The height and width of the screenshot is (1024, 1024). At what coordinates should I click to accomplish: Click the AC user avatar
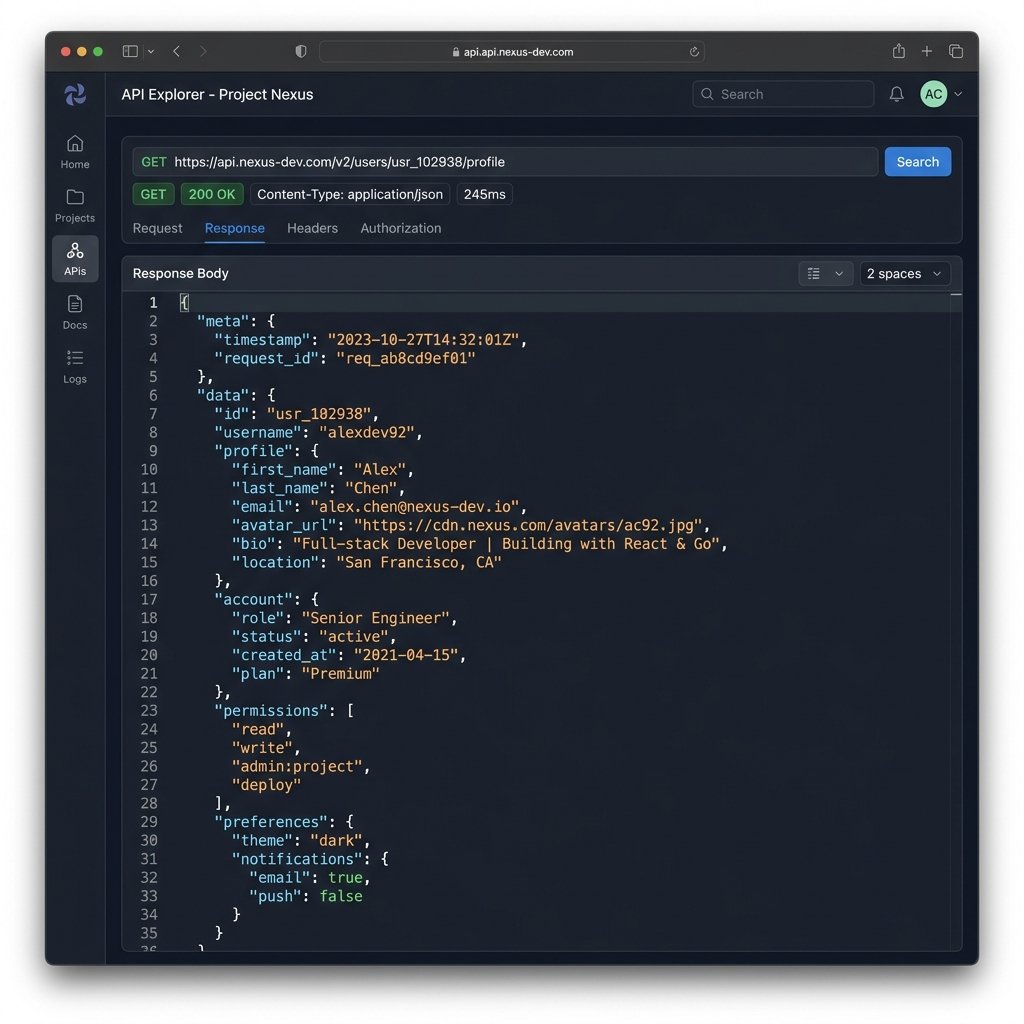coord(933,94)
